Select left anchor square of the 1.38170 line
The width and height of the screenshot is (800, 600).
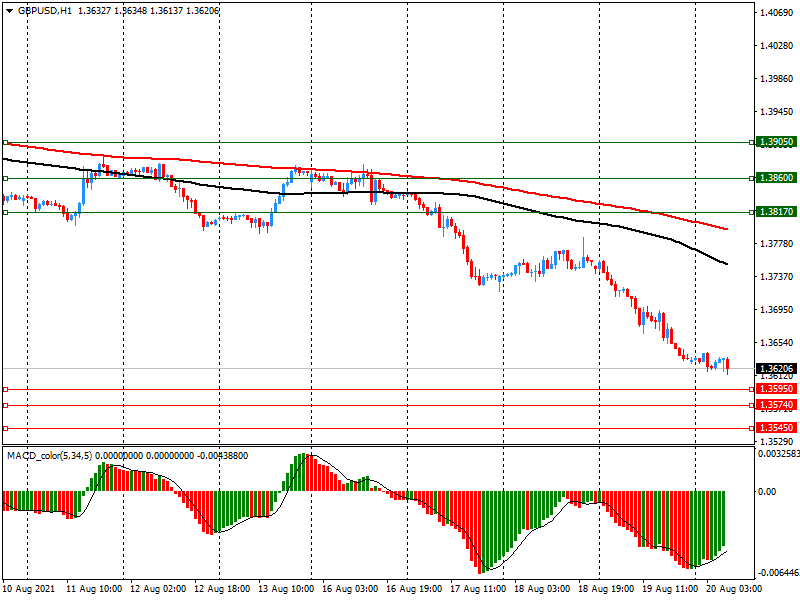[x=6, y=212]
